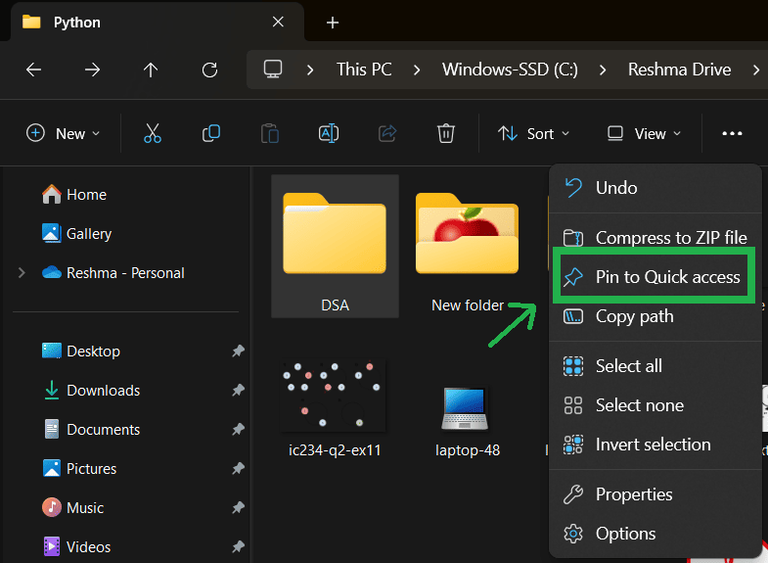This screenshot has width=768, height=563.
Task: Go up one folder level
Action: [x=151, y=70]
